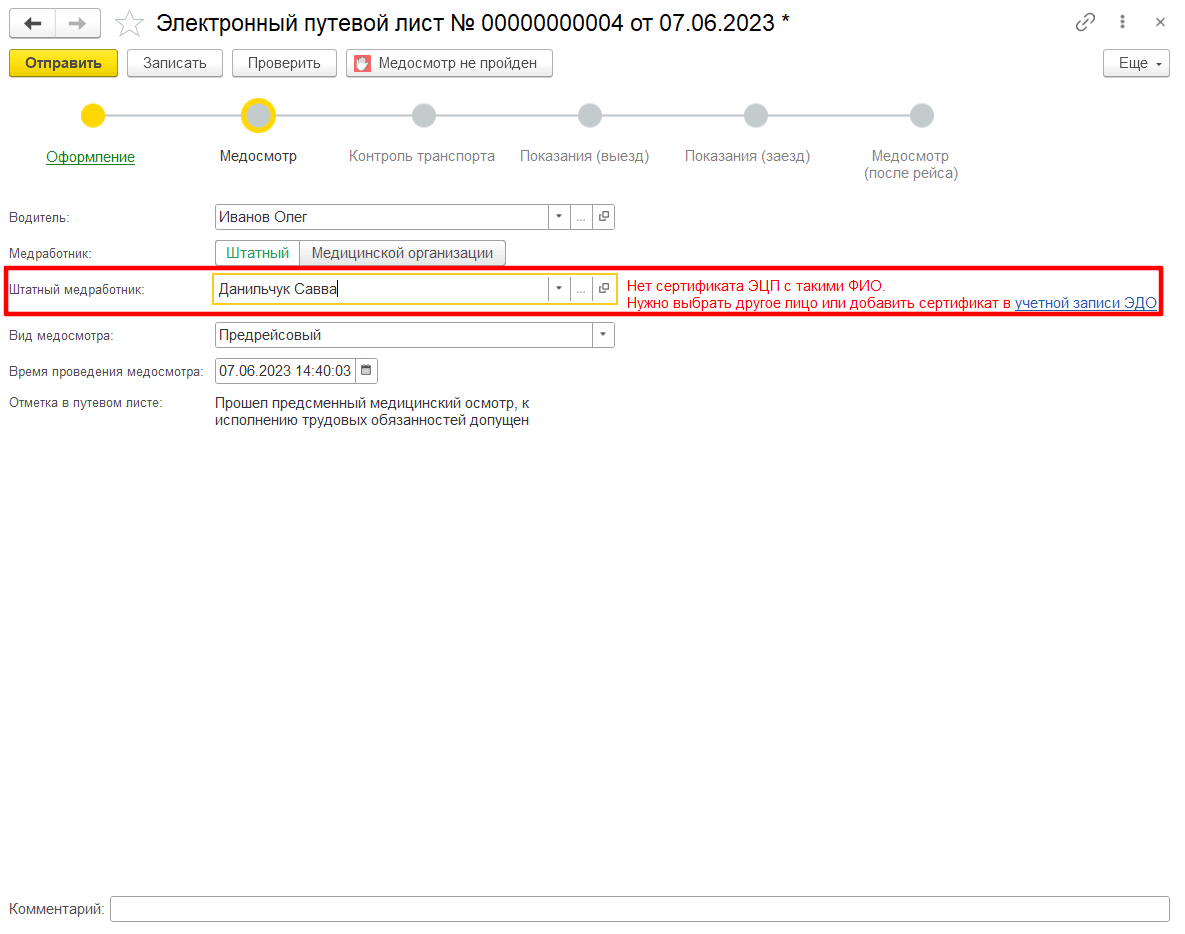
Task: Select the Медосмотр (после рейса) stage circle
Action: [x=921, y=116]
